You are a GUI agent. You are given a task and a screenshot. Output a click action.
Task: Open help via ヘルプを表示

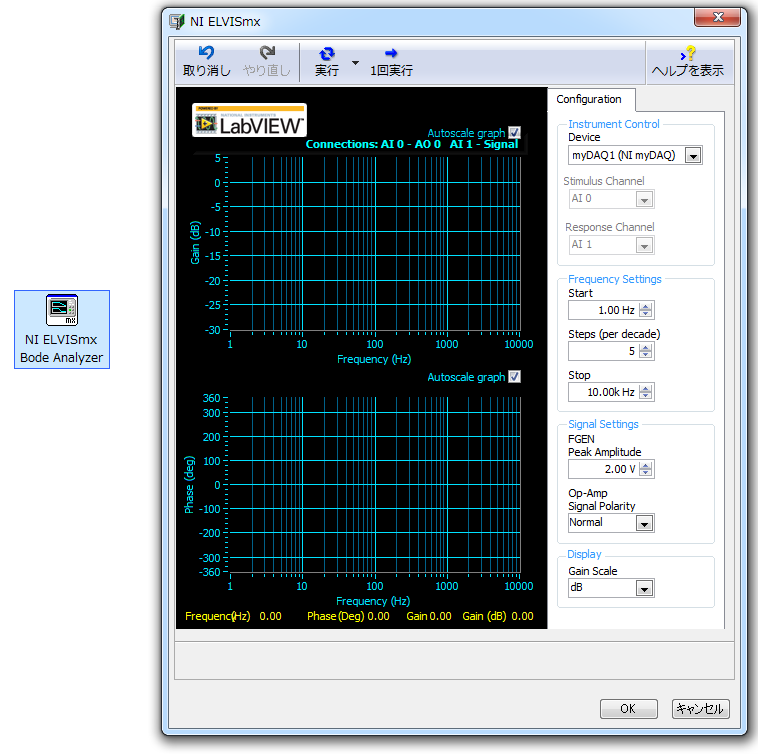coord(687,61)
